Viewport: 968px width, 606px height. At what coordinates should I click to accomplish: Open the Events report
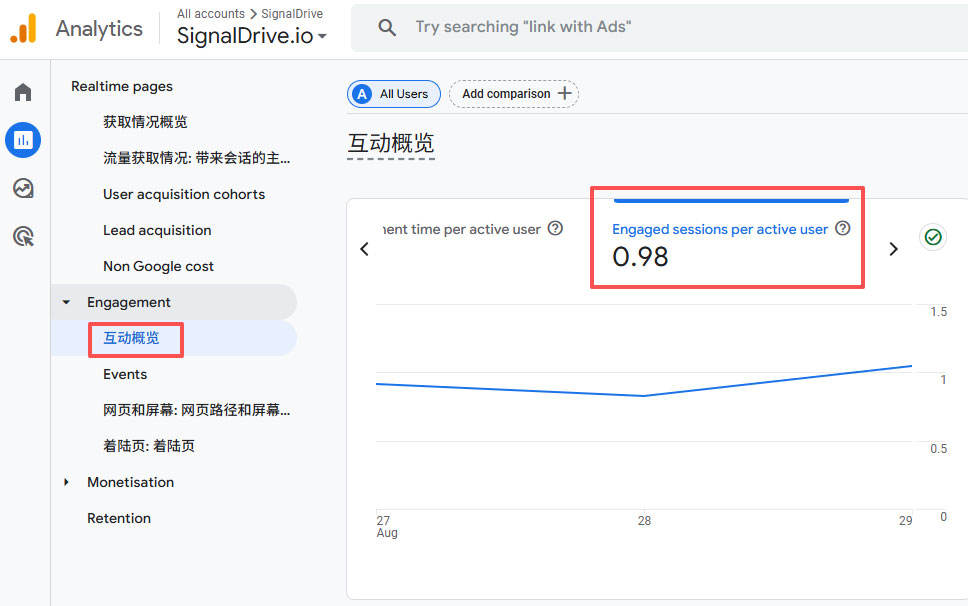click(125, 374)
